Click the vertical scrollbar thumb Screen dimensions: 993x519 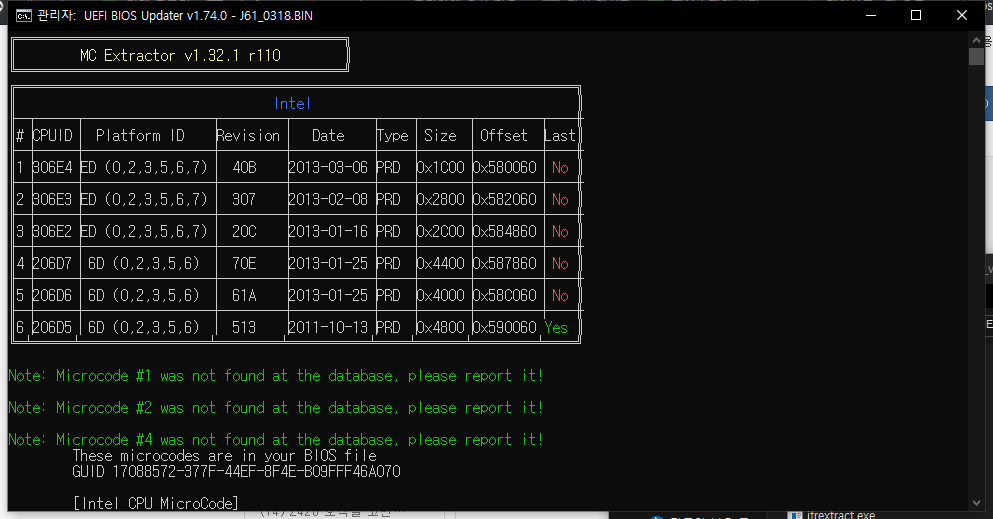click(976, 56)
